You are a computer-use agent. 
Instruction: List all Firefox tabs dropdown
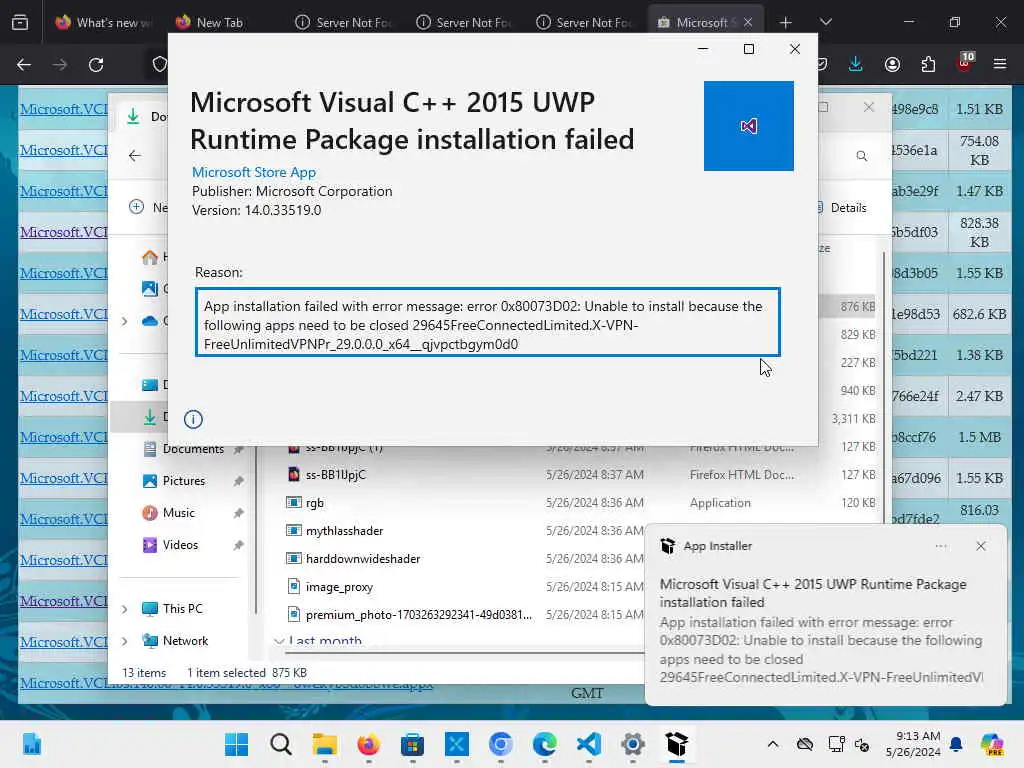tap(825, 22)
